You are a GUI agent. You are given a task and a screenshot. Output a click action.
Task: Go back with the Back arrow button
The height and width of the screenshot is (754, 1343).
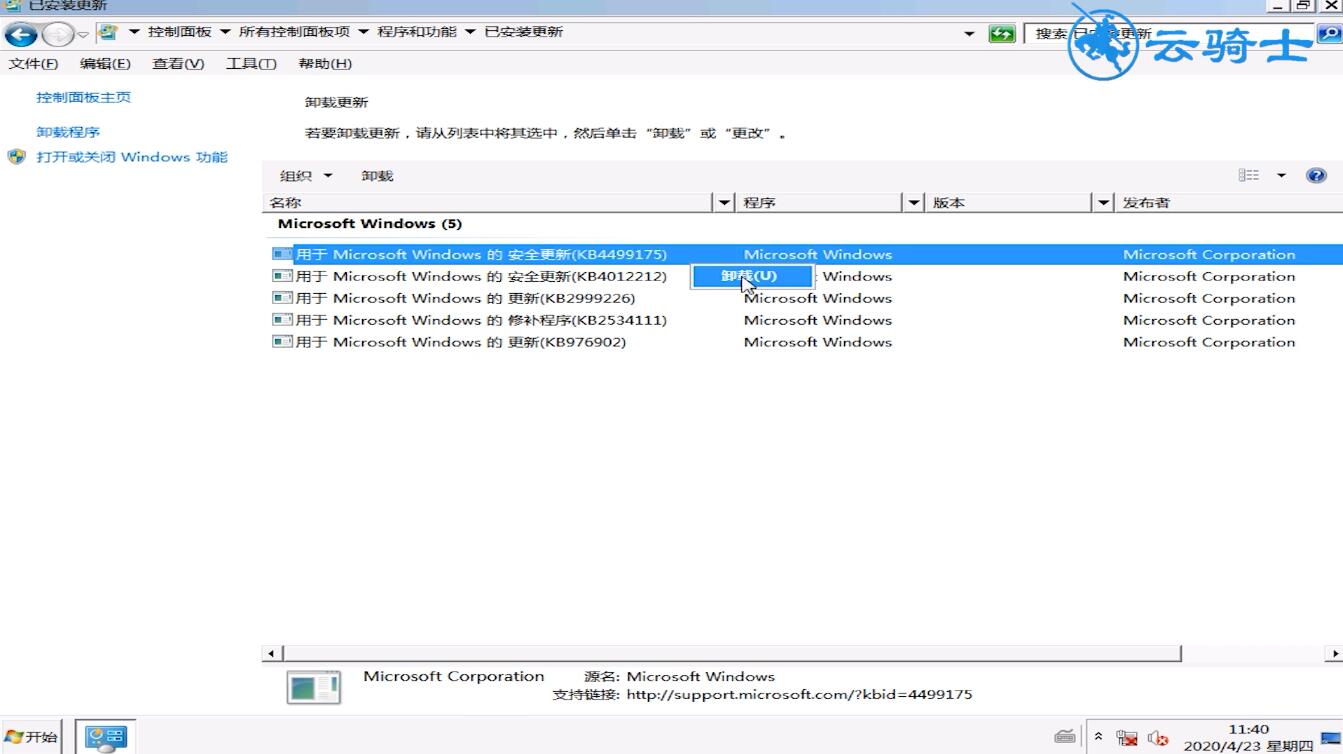pos(21,35)
